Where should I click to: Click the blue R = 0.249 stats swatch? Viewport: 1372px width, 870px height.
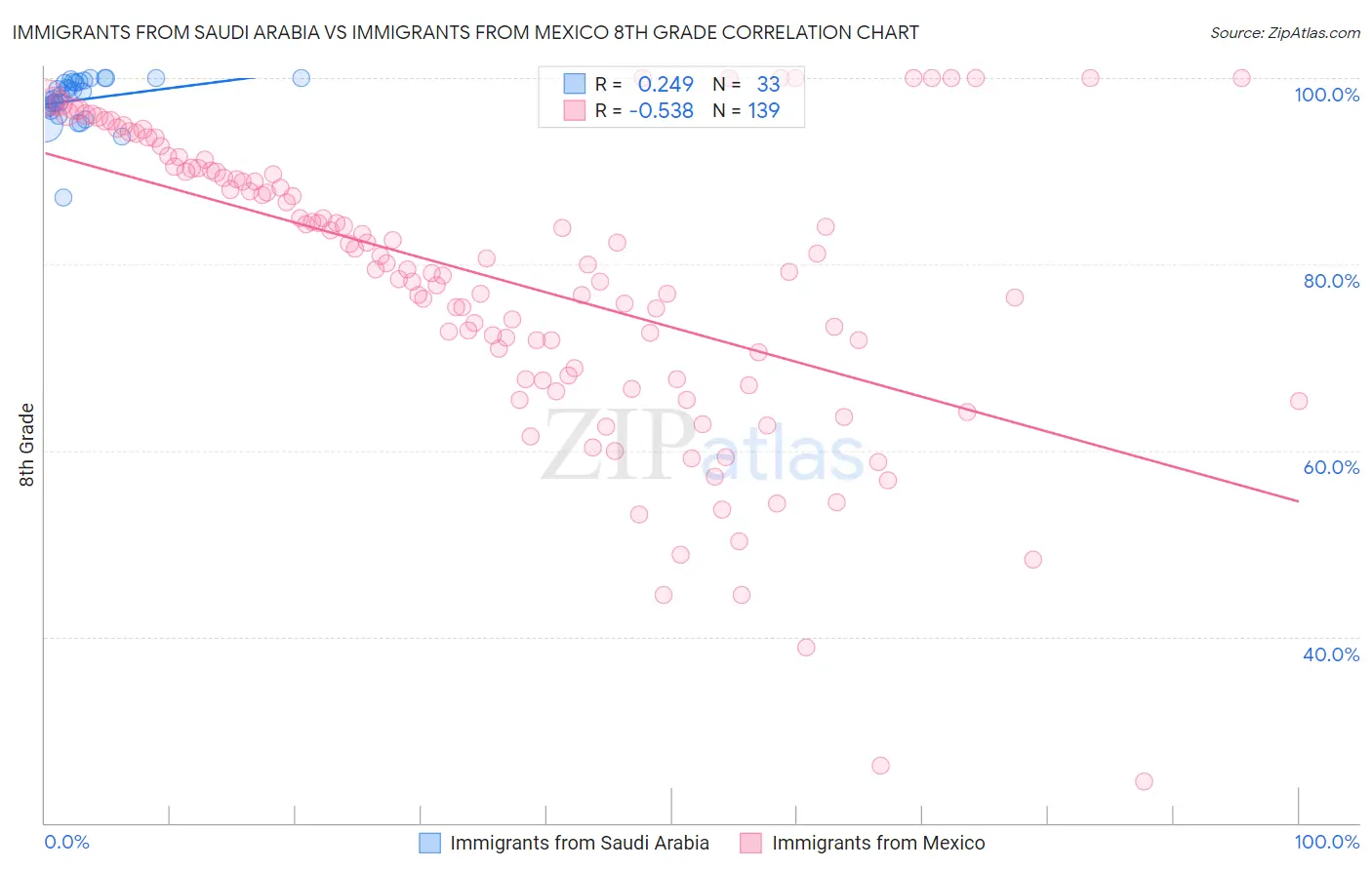[x=575, y=84]
